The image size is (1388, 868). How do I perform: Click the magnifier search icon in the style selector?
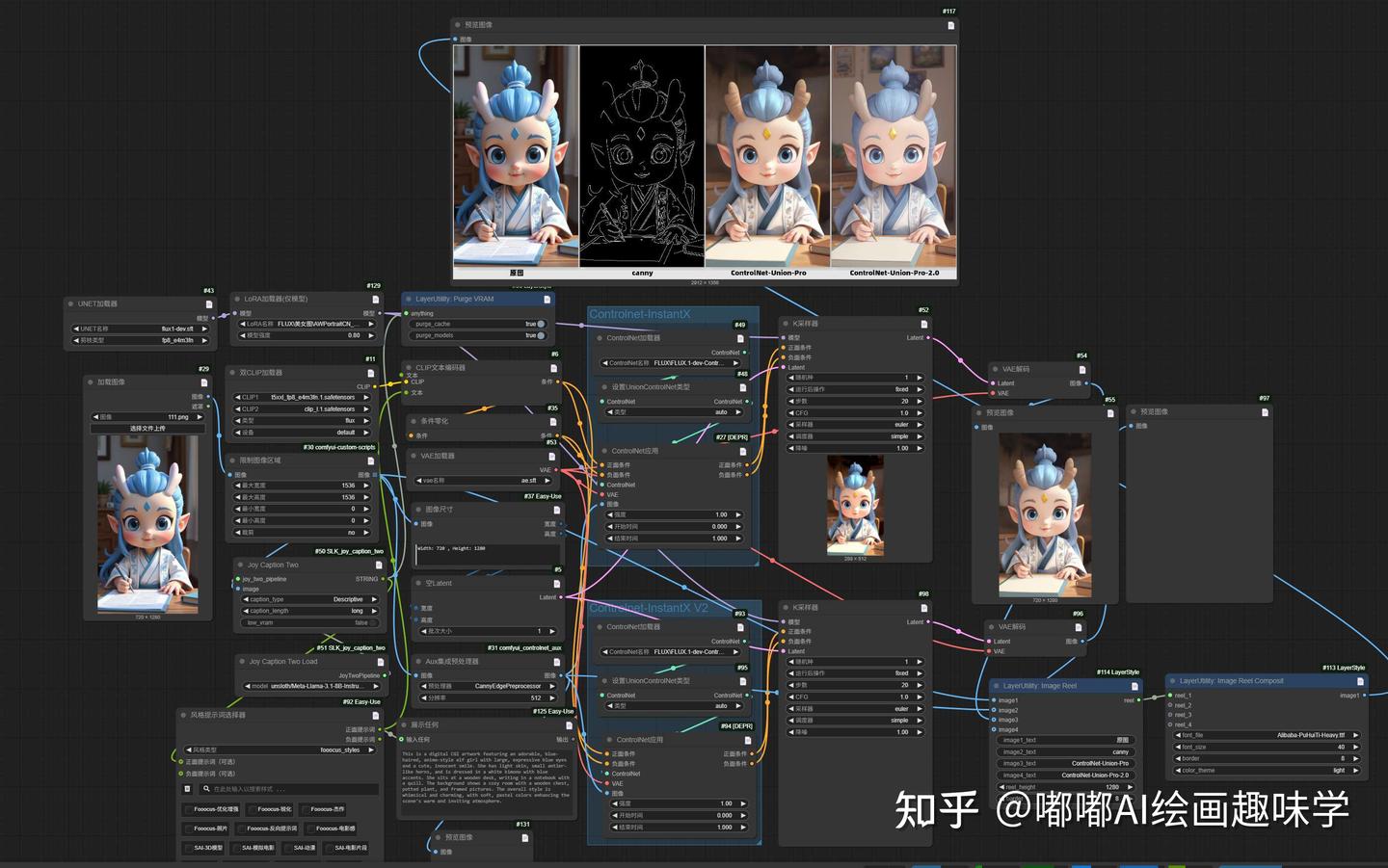click(206, 789)
